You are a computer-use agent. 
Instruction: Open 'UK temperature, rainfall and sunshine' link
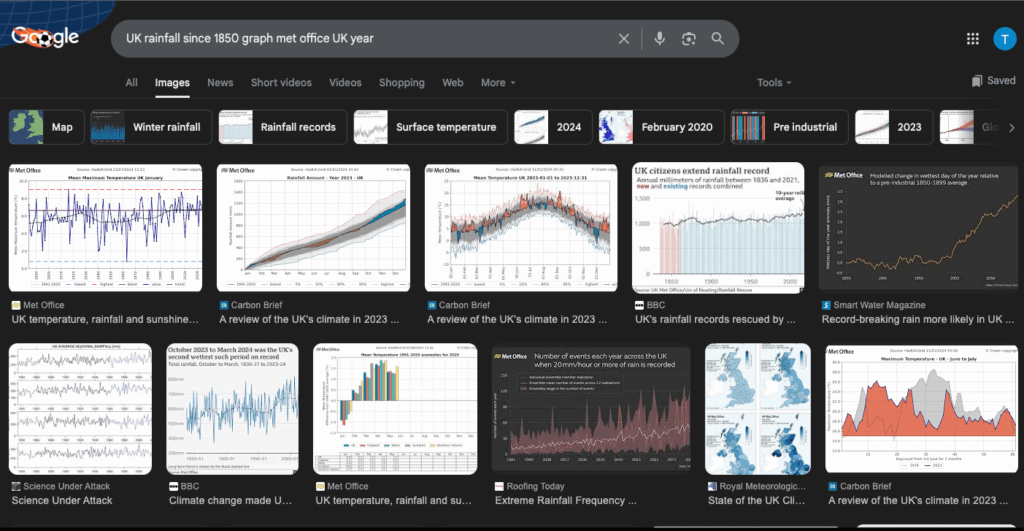tap(105, 319)
